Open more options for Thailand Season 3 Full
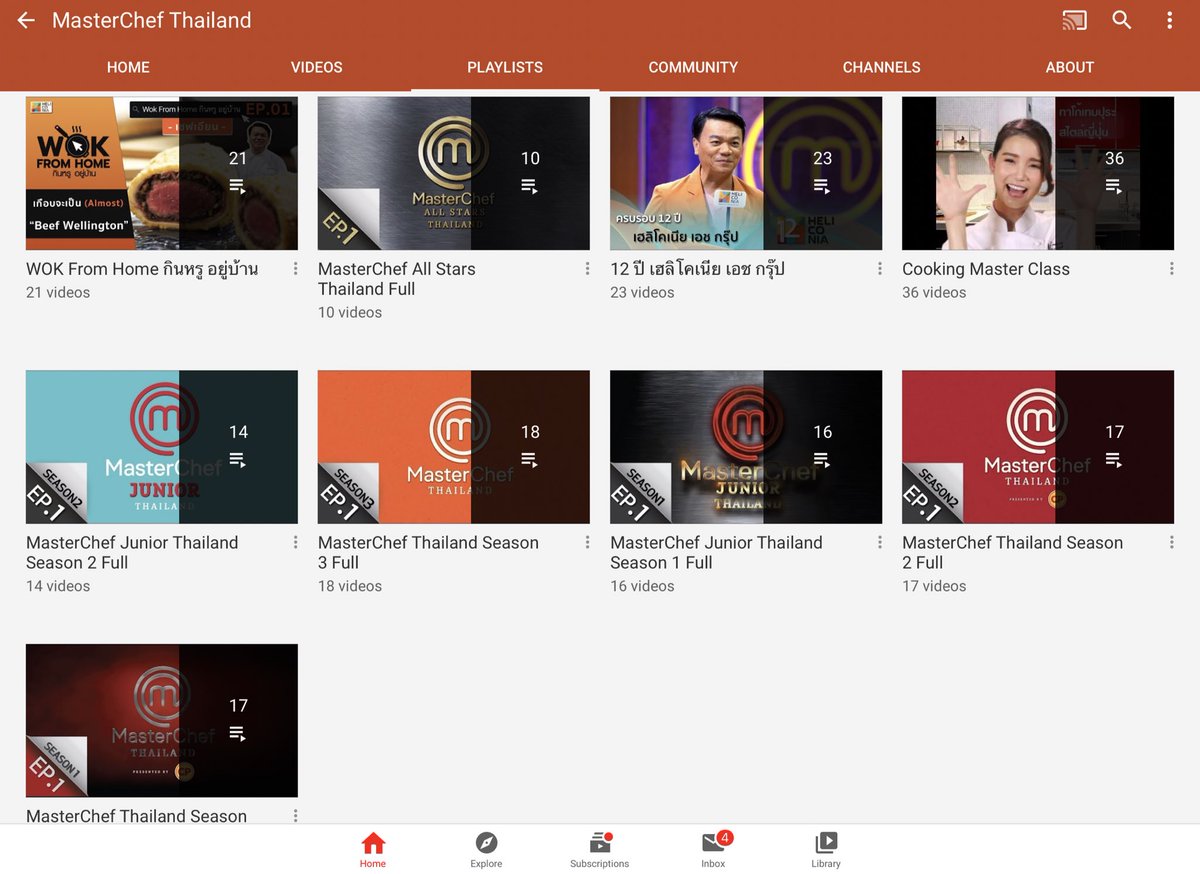This screenshot has height=874, width=1200. [x=587, y=542]
